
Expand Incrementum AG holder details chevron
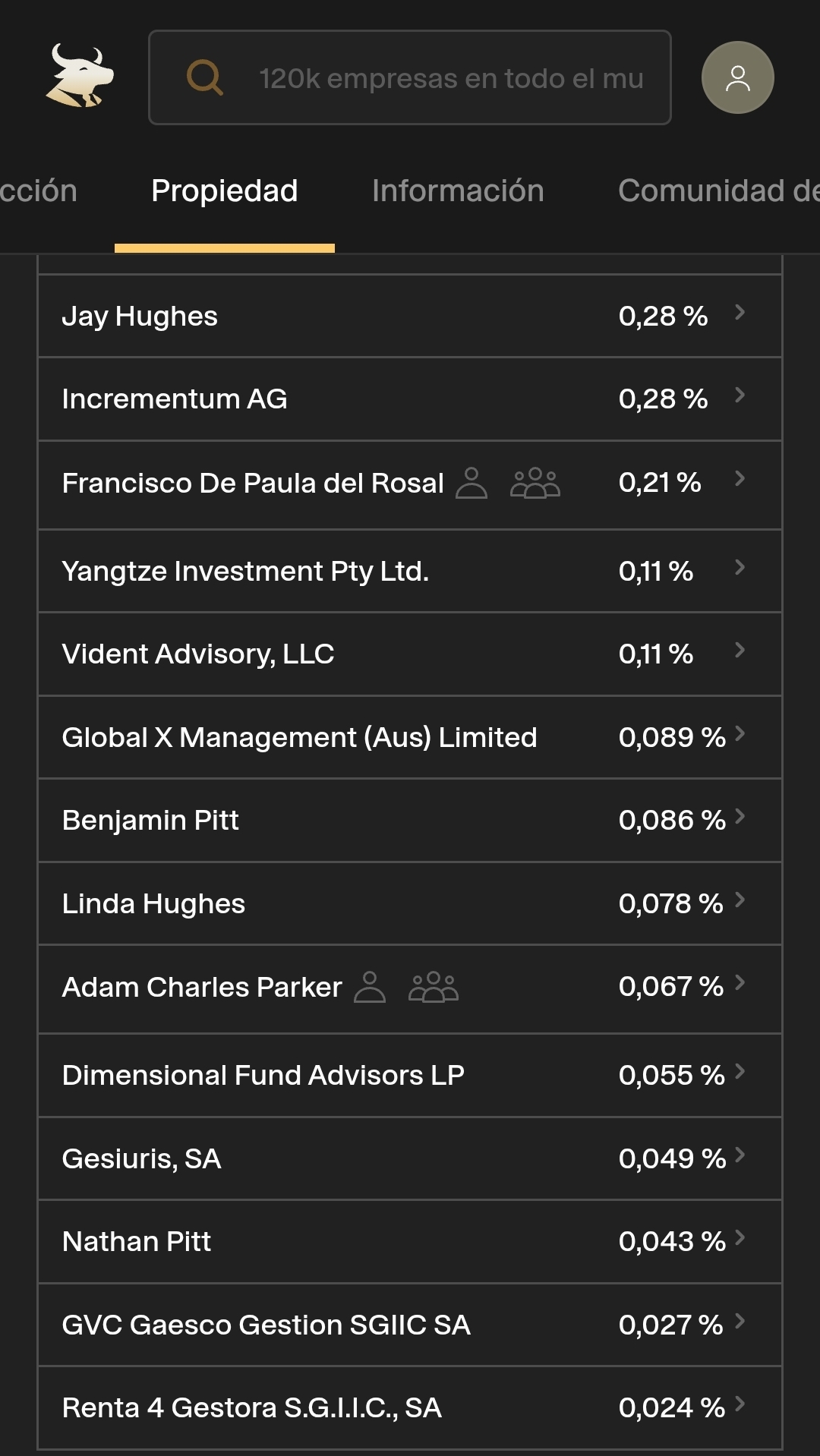(x=740, y=396)
